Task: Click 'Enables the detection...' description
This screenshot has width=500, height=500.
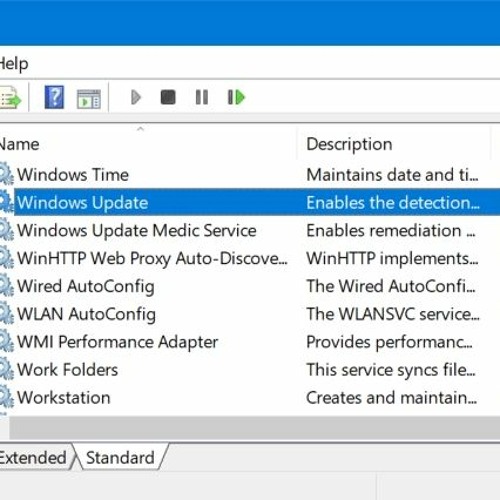Action: [x=393, y=202]
